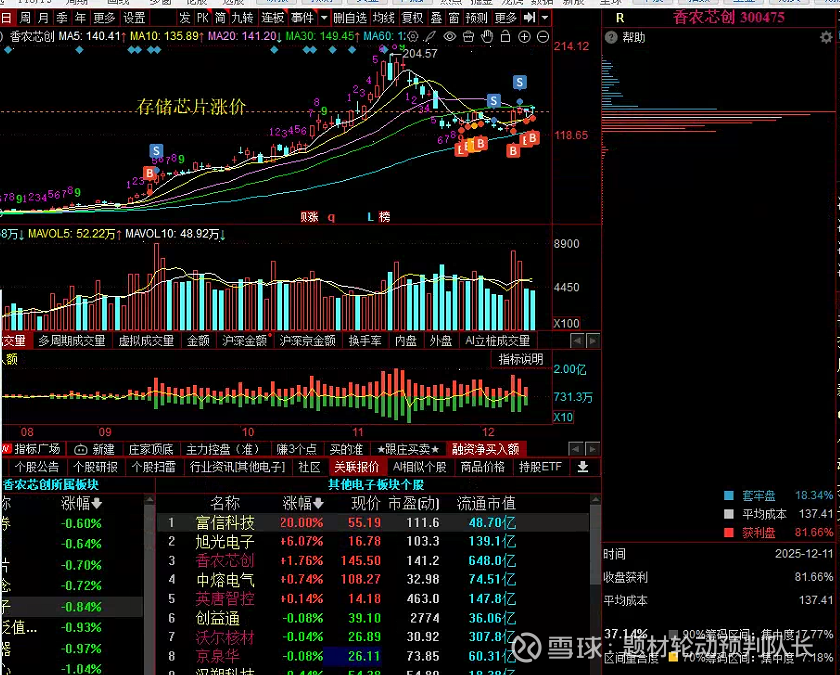Select AI立桩成交量 indicator tab
The width and height of the screenshot is (840, 675).
(498, 341)
